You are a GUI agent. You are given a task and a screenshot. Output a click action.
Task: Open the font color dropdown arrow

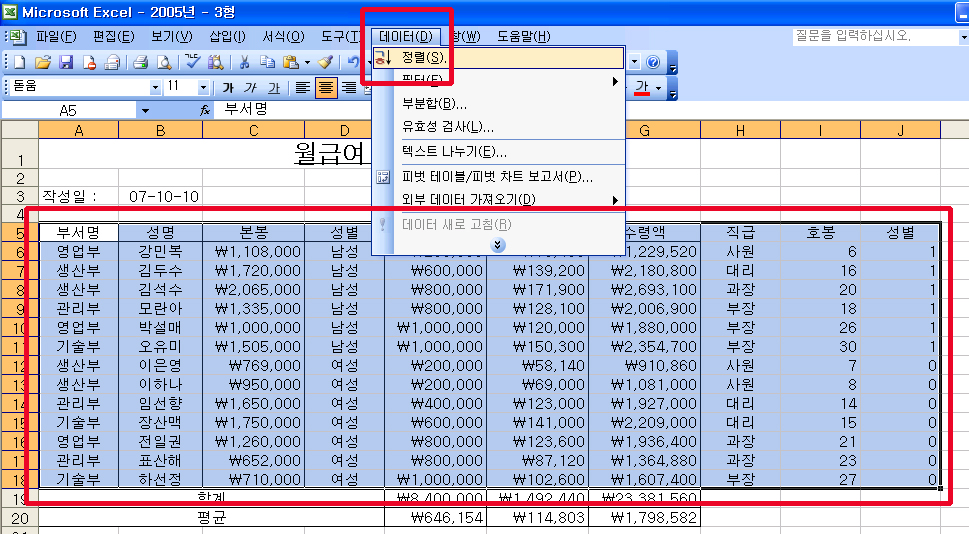[658, 88]
